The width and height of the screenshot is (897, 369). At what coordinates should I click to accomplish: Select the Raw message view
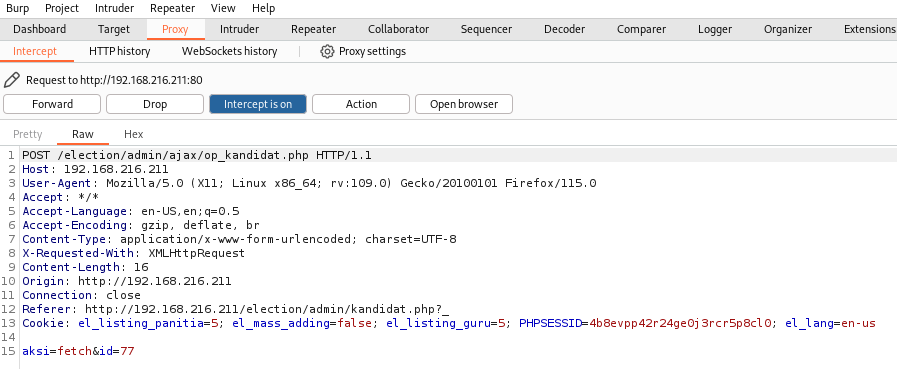83,134
